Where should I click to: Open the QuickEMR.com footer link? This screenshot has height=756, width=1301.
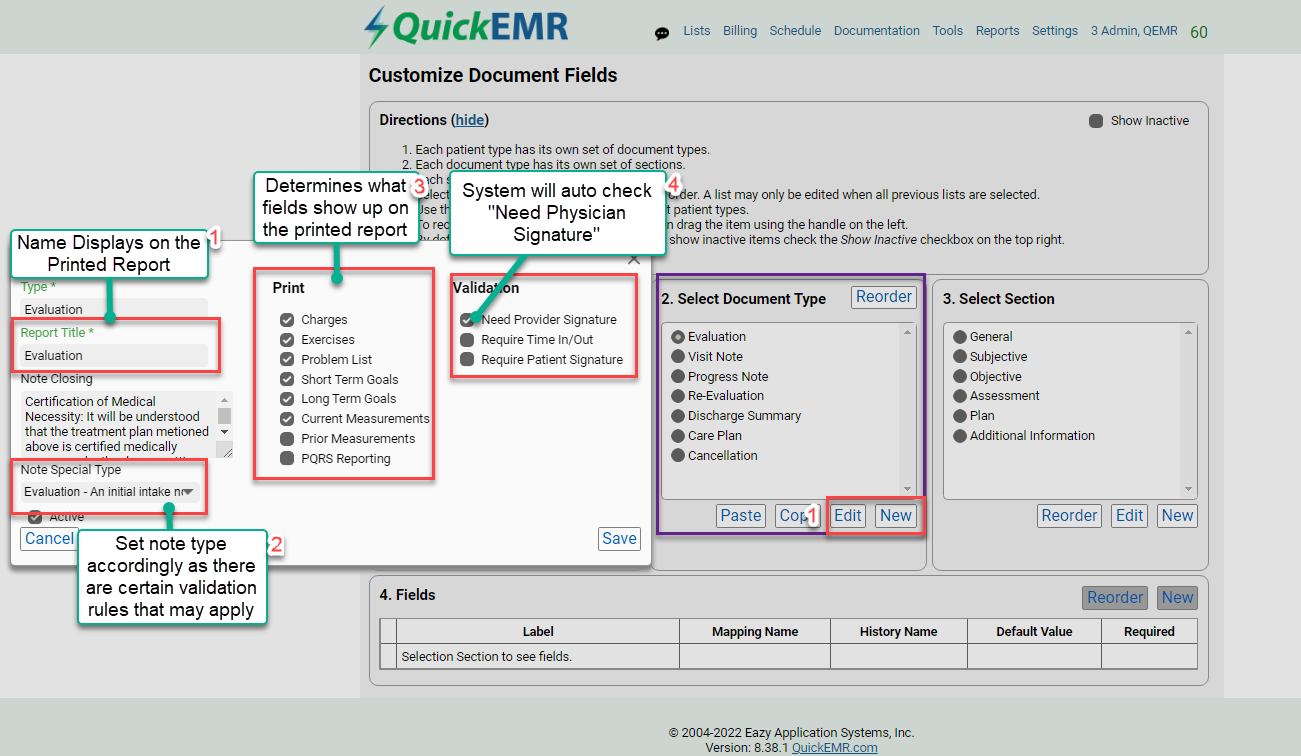point(834,748)
